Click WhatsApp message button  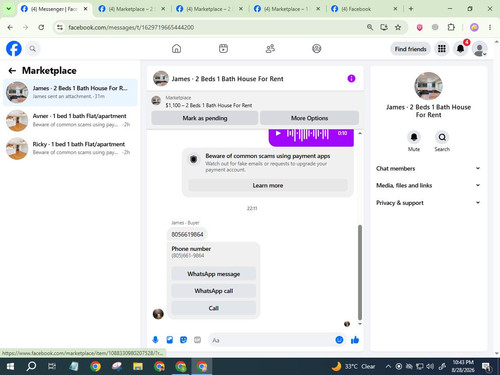pos(214,274)
